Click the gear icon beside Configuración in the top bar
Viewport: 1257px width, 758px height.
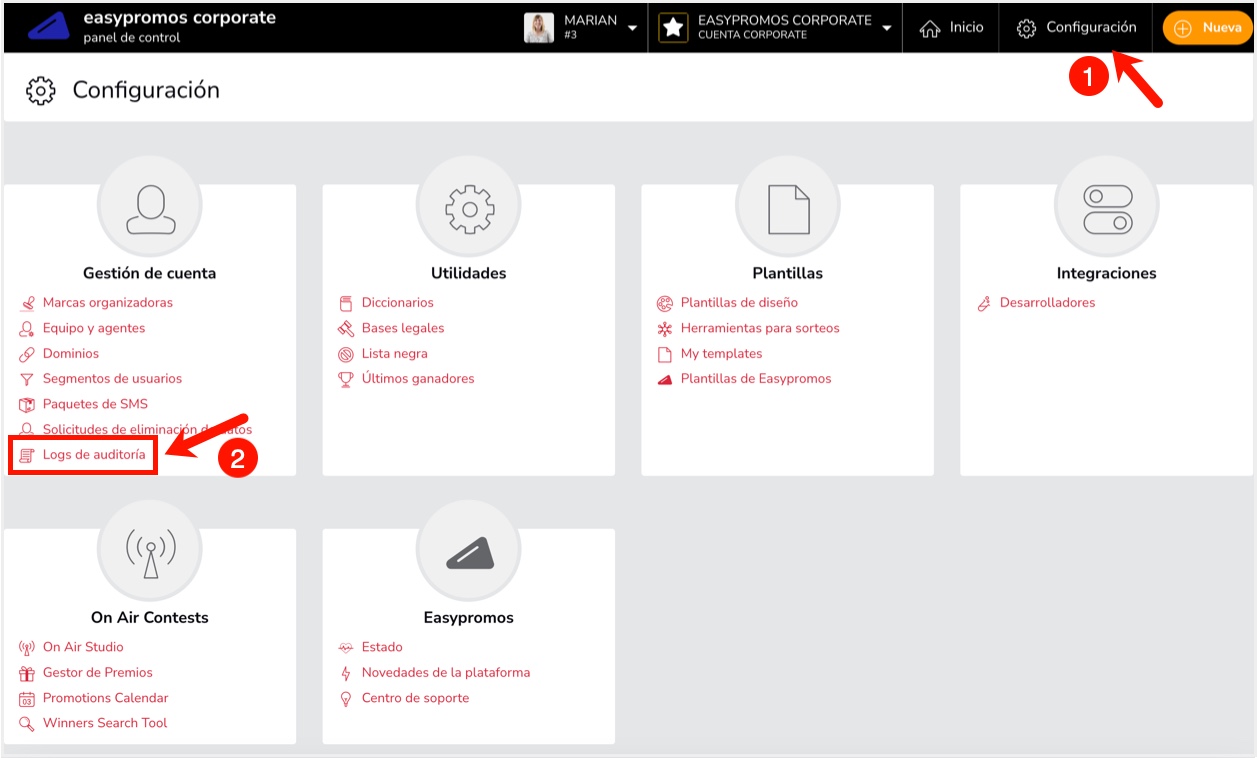point(1026,28)
